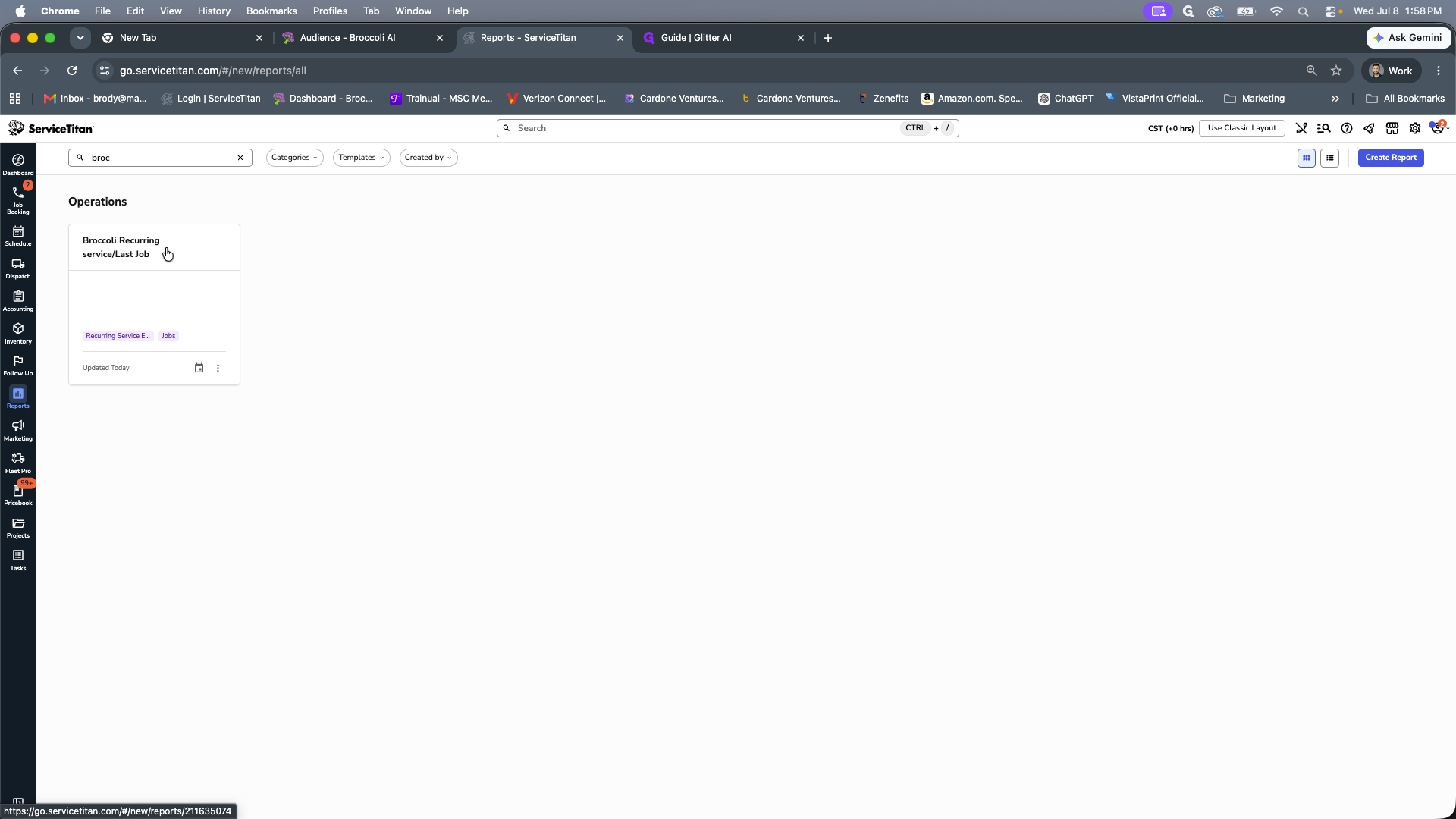Open macOS Spotlight search icon
The height and width of the screenshot is (819, 1456).
pos(1303,11)
